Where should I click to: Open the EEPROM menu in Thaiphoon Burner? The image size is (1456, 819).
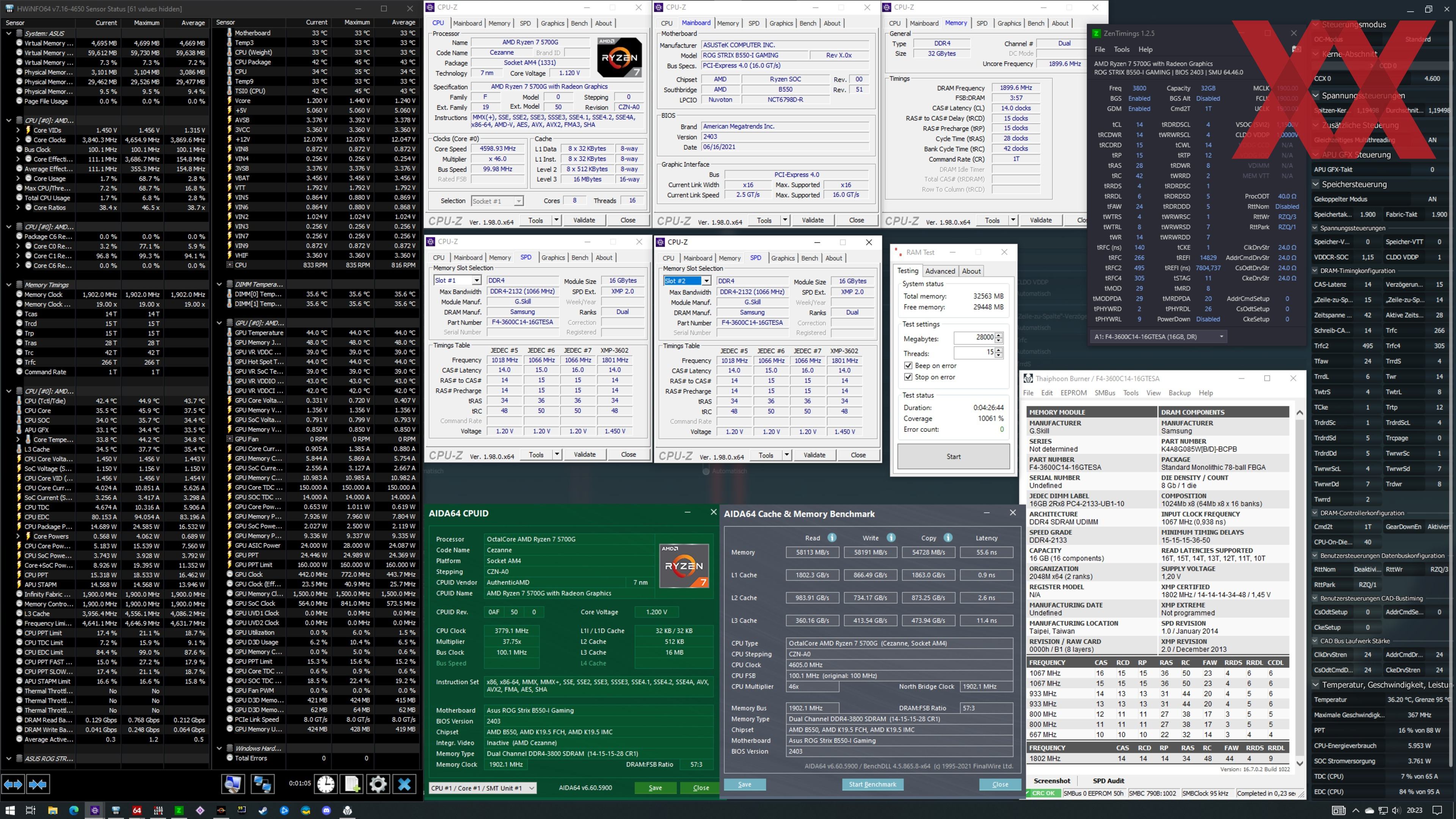click(1073, 393)
